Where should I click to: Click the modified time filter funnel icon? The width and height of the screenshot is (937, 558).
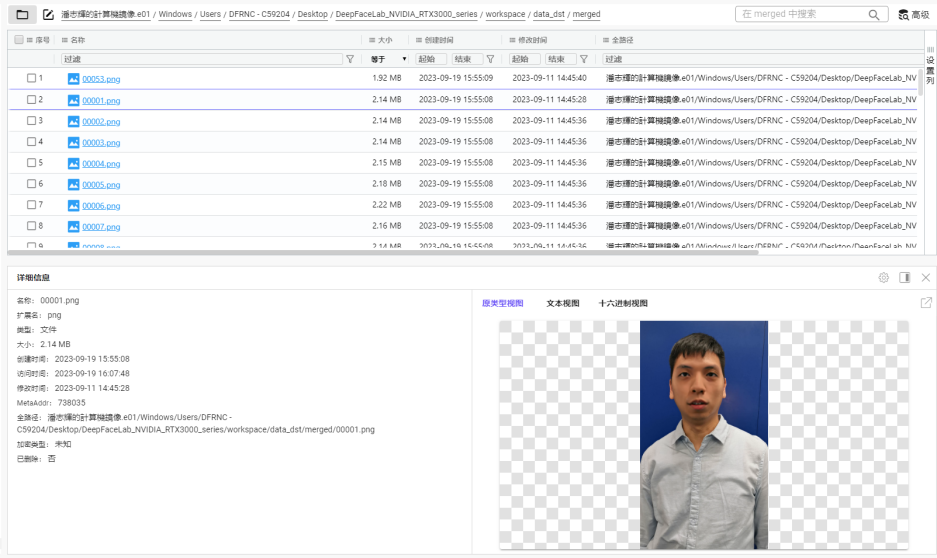click(584, 59)
